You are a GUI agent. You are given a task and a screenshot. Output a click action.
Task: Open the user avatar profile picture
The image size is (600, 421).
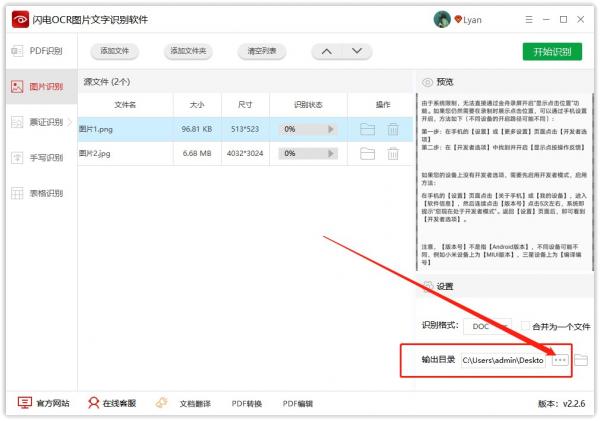[x=442, y=19]
